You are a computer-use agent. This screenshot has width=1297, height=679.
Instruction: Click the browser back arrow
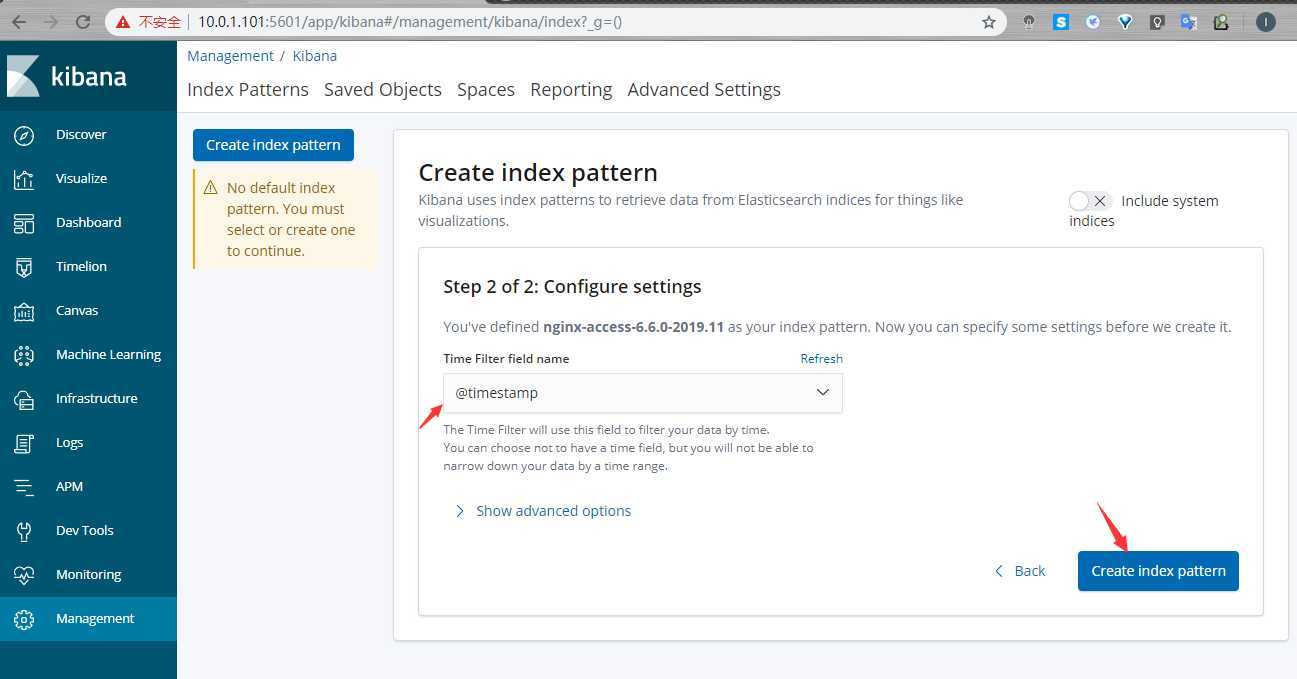coord(19,21)
